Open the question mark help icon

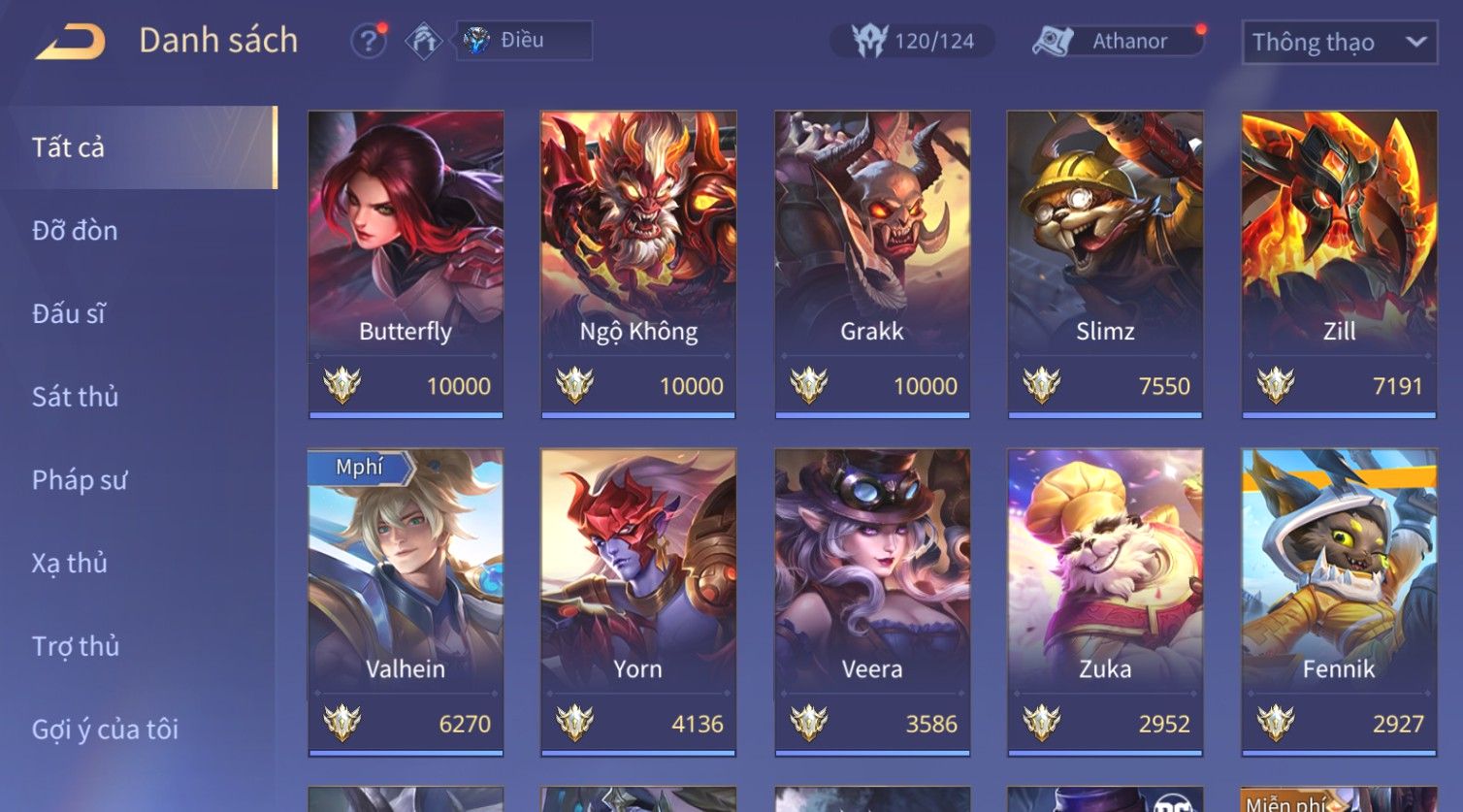pyautogui.click(x=369, y=41)
